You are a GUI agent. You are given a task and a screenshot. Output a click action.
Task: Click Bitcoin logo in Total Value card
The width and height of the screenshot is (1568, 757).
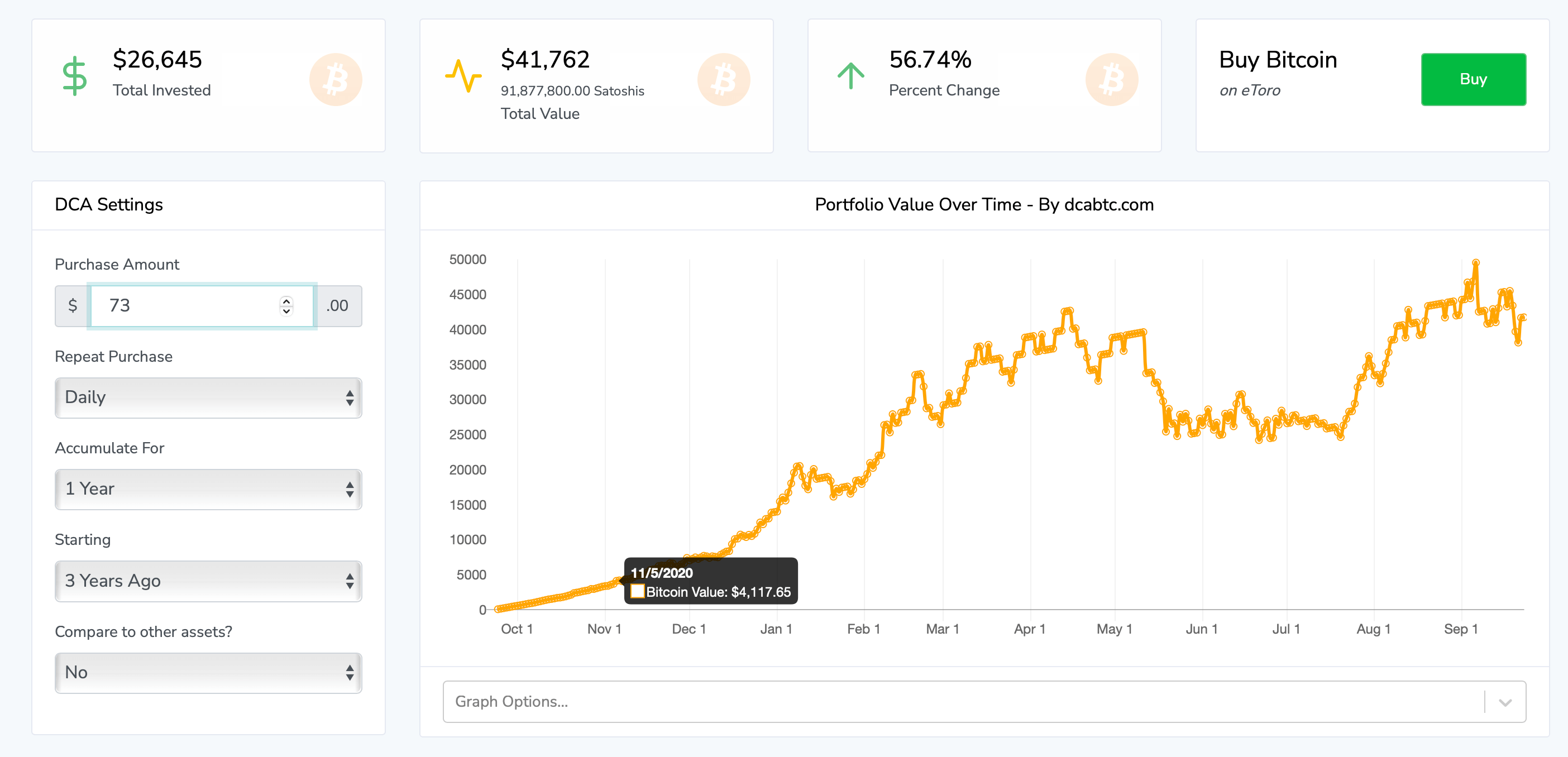coord(723,80)
